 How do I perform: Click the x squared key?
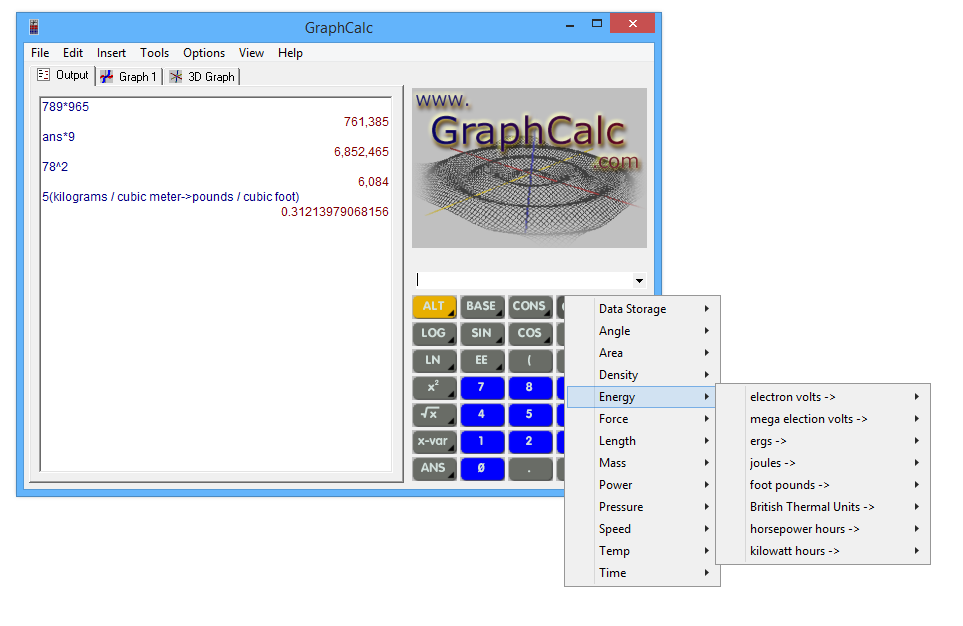(434, 388)
